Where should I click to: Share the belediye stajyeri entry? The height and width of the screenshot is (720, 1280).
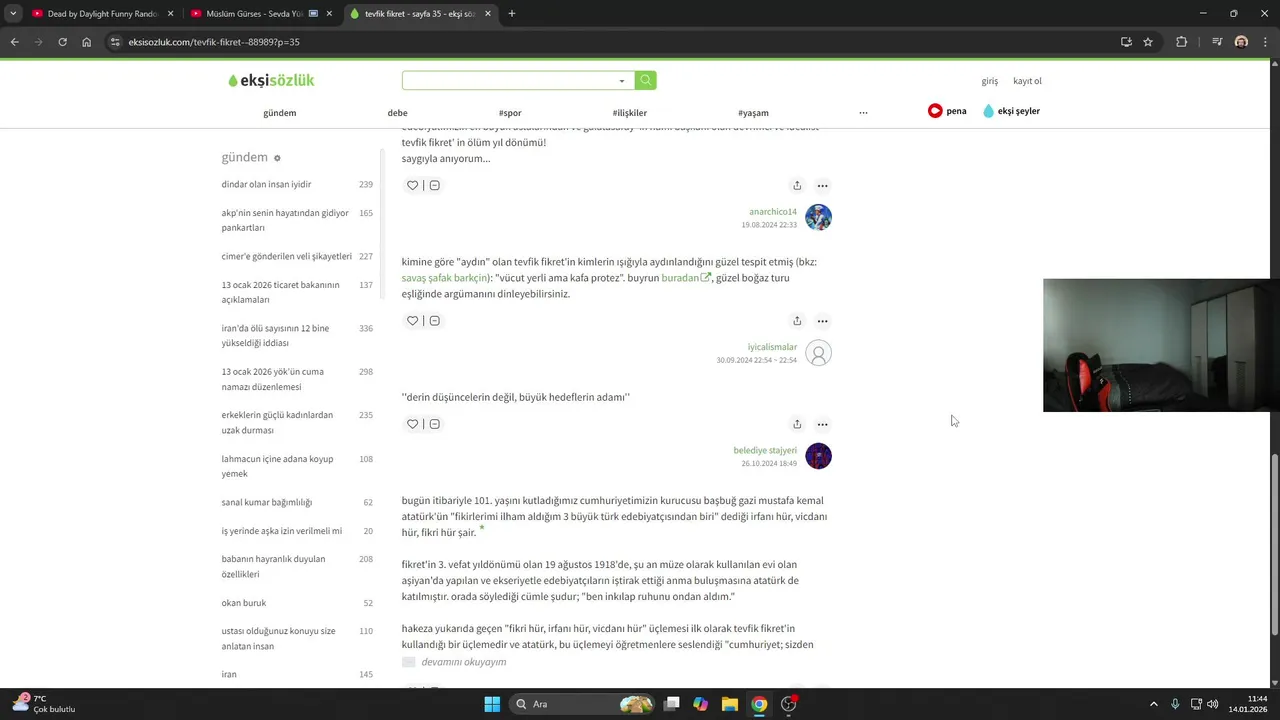click(x=797, y=424)
